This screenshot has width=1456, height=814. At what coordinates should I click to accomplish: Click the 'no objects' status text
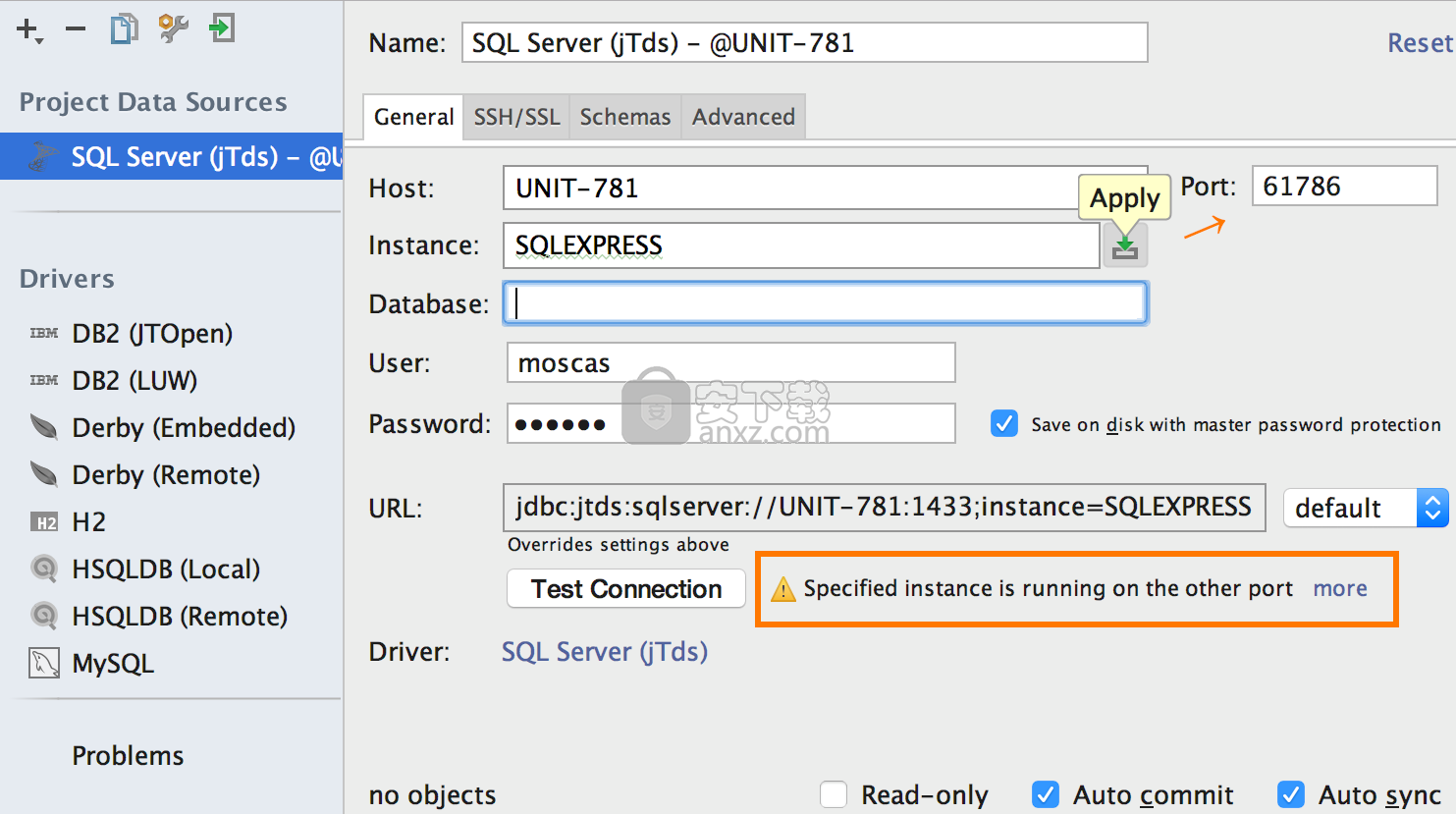tap(432, 795)
